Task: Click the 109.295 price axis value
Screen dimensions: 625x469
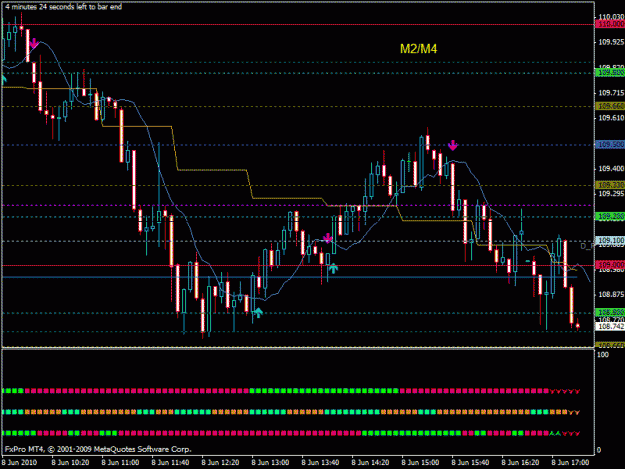Action: 611,194
